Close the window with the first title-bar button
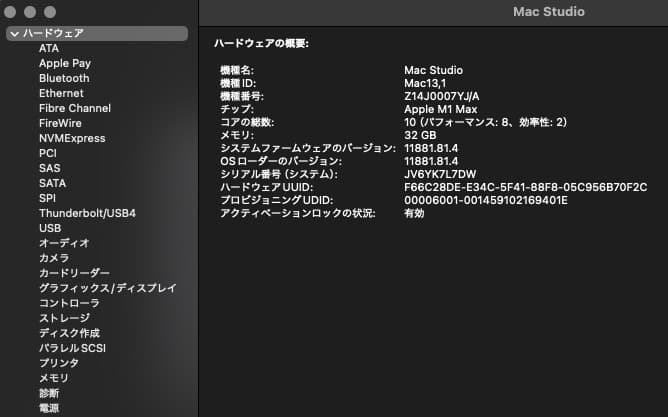Screen dimensions: 668x417 pos(10,12)
